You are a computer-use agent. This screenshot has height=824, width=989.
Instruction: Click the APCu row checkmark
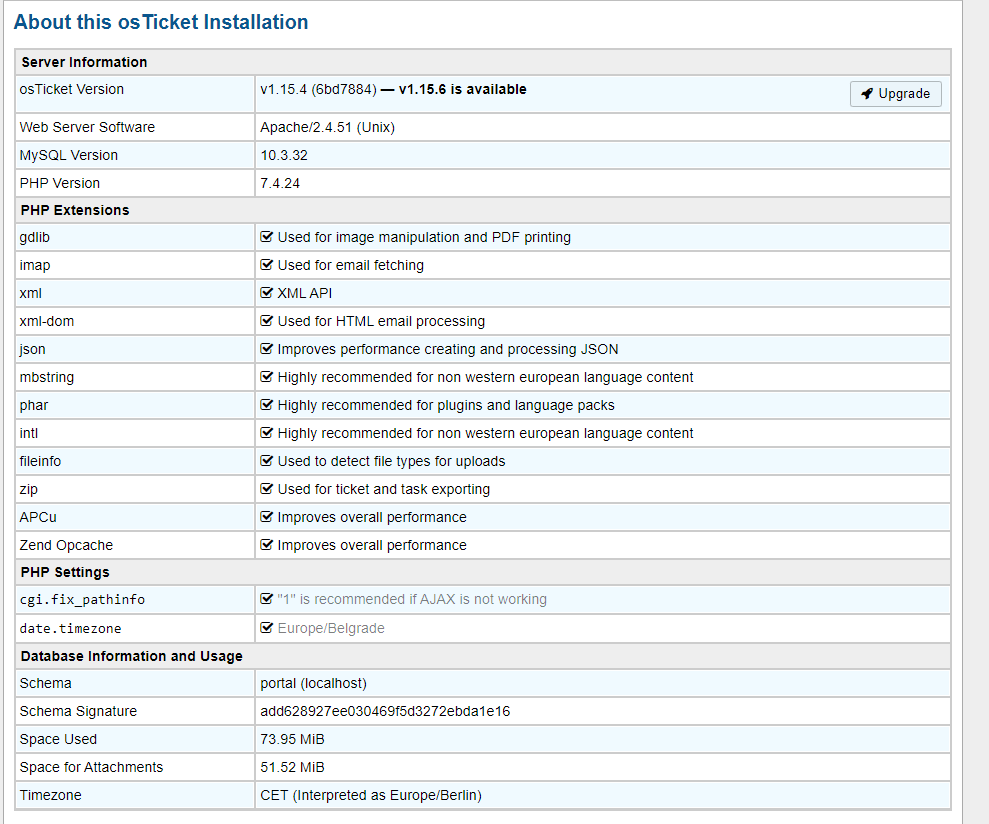(x=267, y=517)
